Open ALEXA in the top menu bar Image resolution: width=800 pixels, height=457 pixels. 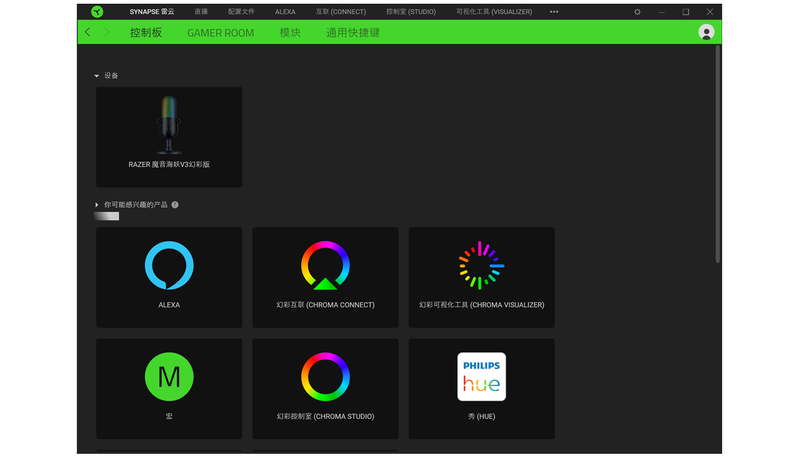285,11
